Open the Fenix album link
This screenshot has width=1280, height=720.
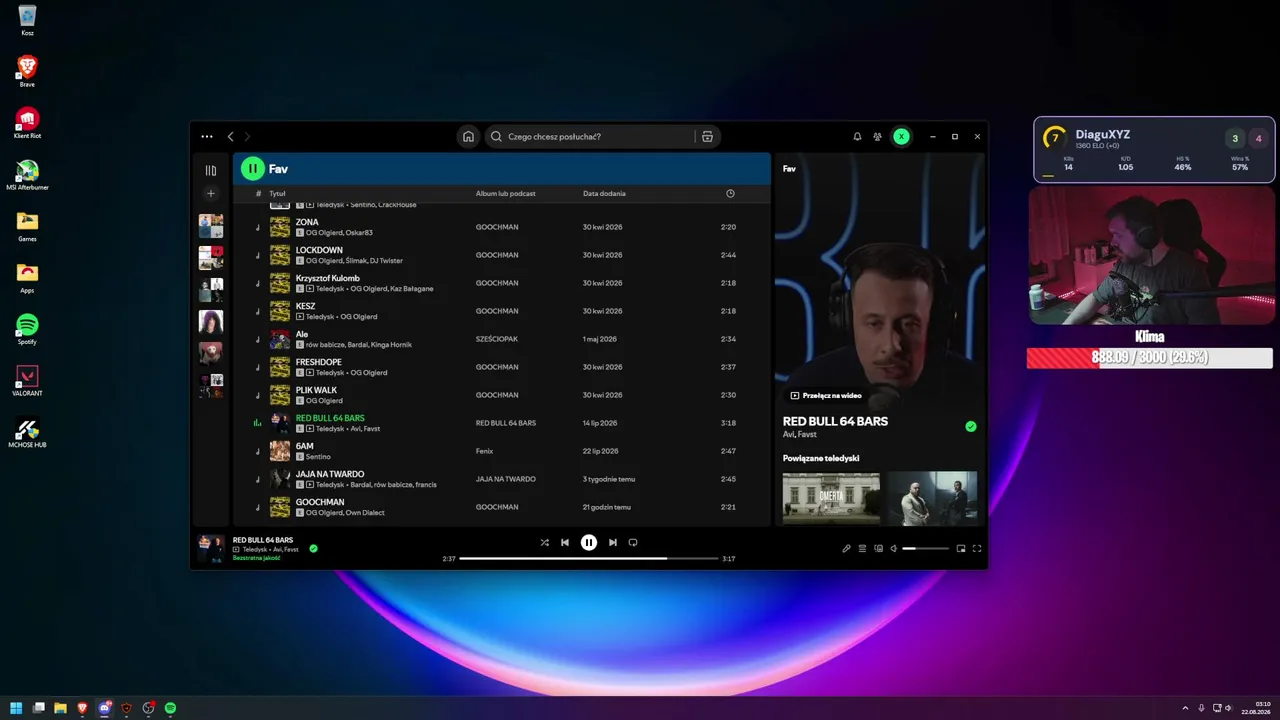[x=484, y=451]
